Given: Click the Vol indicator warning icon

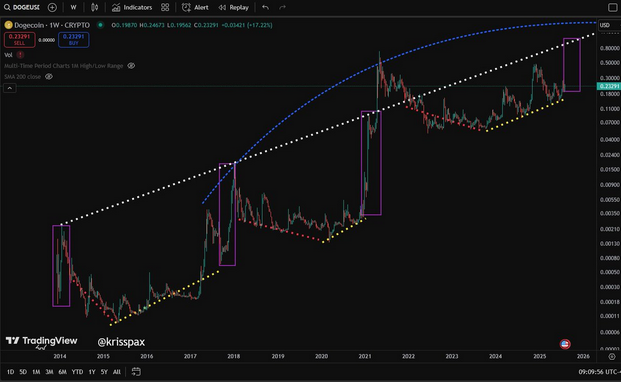Looking at the screenshot, I should click(20, 55).
